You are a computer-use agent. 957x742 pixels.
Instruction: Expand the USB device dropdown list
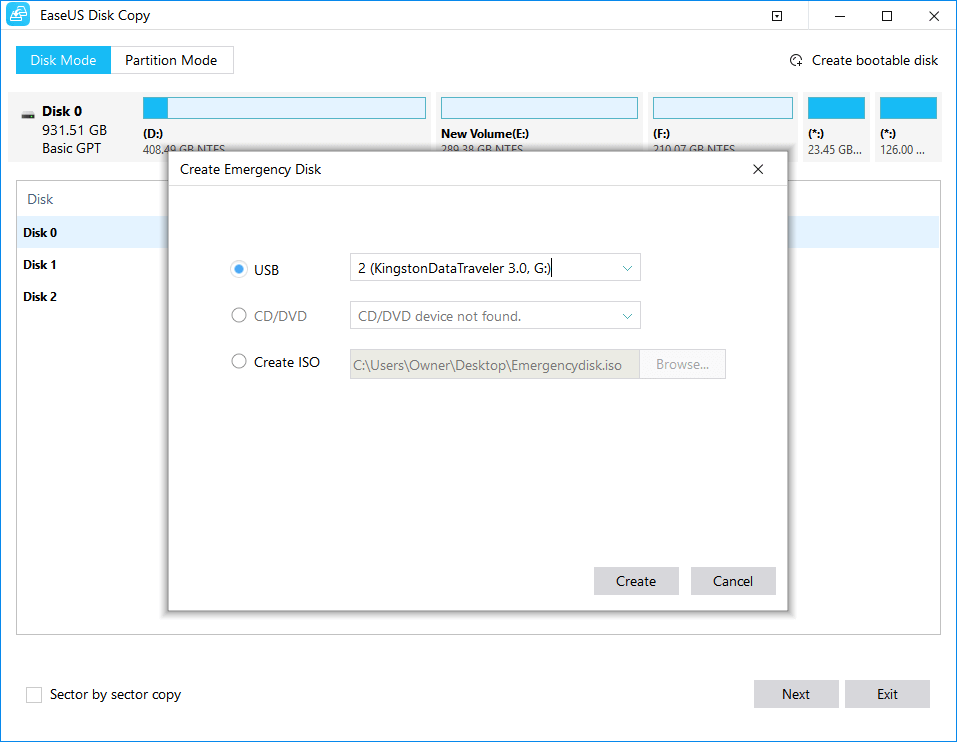(627, 268)
